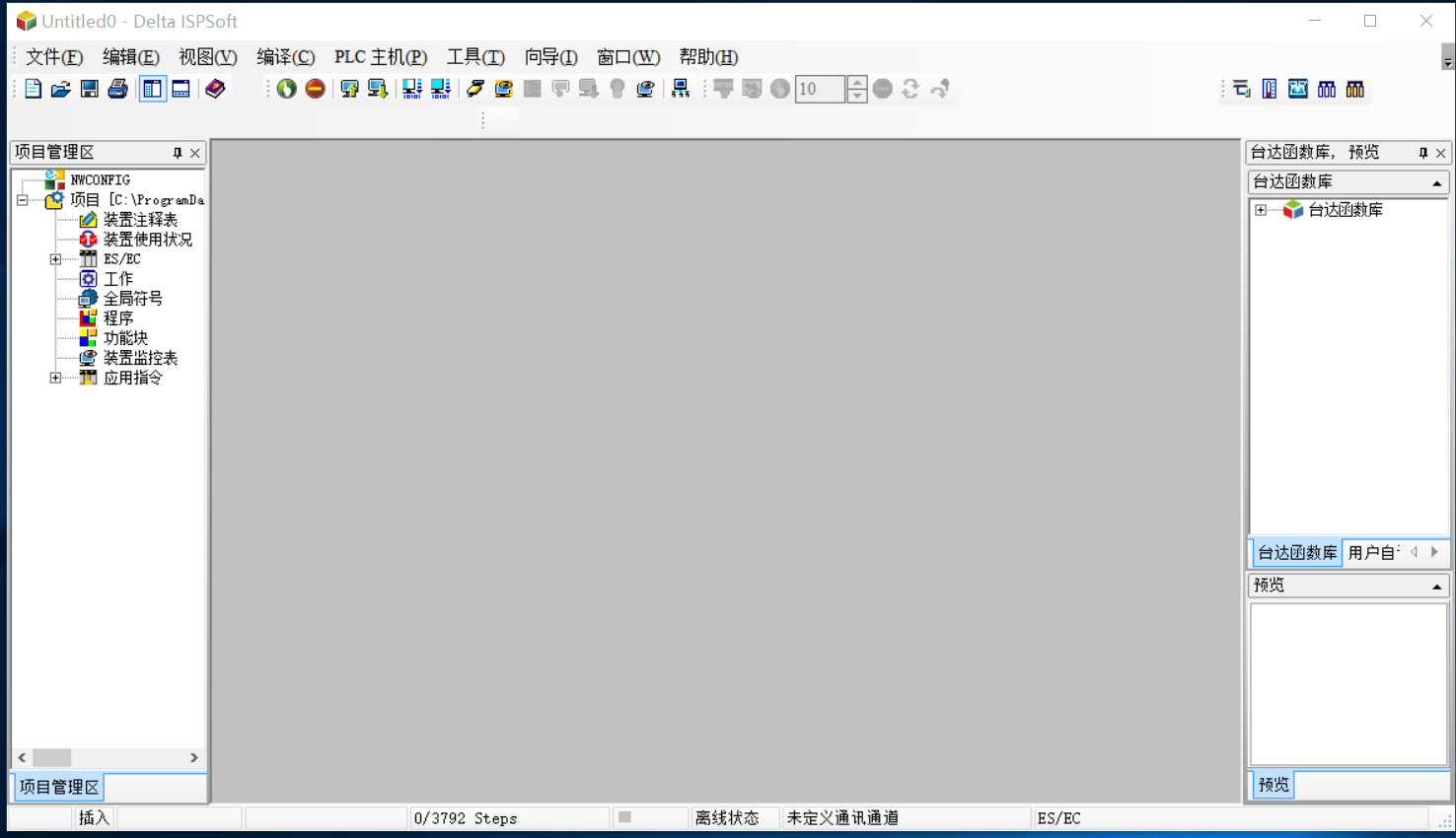Click the green PLC Run icon
This screenshot has height=838, width=1456.
coord(286,89)
